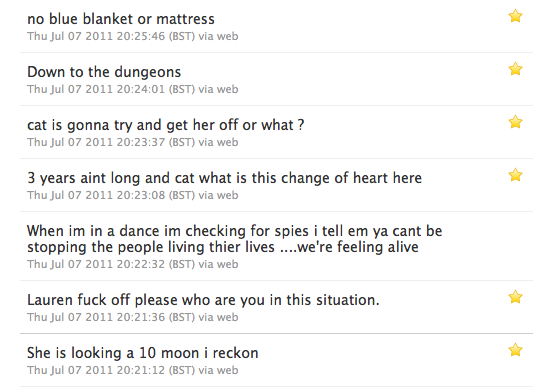Click 'web' source under the '3 years aint long' tweet
Viewport: 555px width, 392px height.
[x=227, y=195]
